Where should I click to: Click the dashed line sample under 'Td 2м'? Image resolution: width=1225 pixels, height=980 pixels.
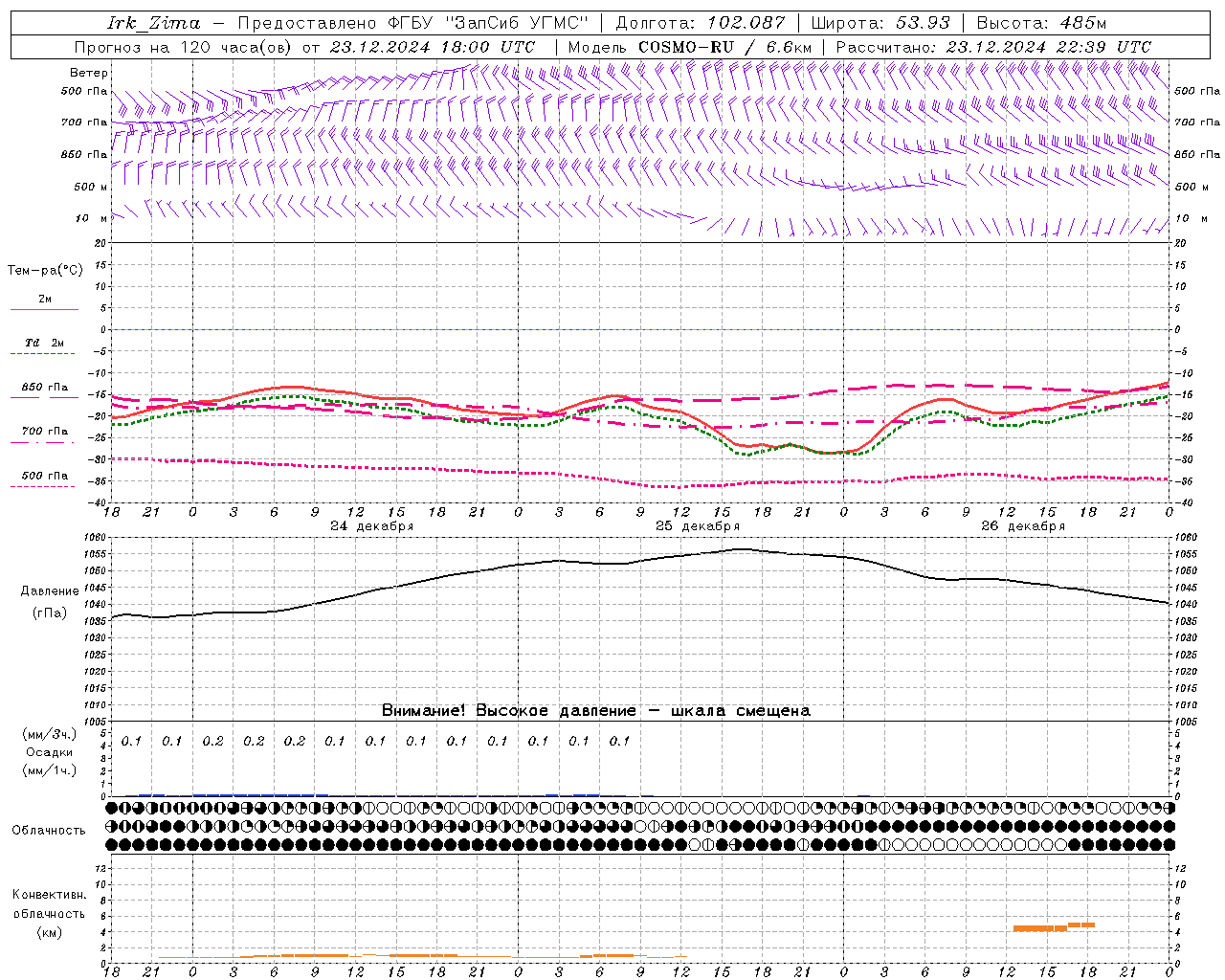43,354
